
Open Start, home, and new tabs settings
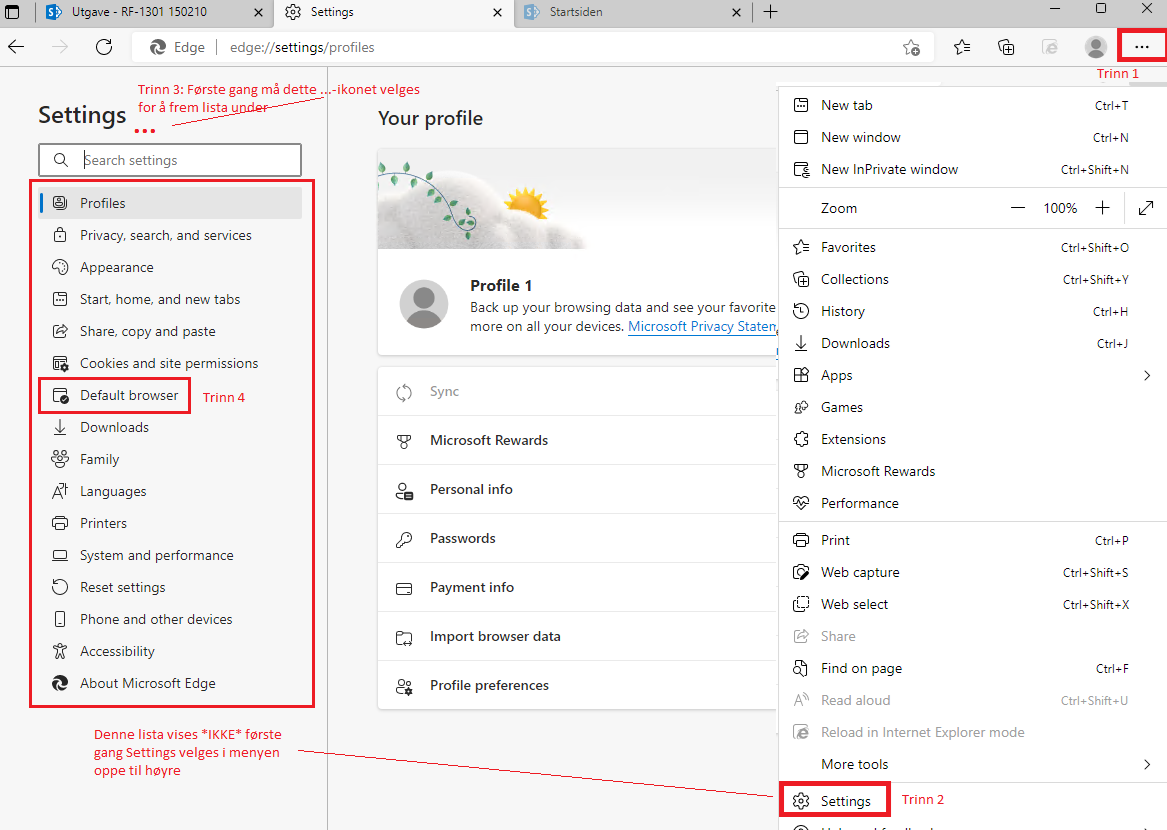170,299
